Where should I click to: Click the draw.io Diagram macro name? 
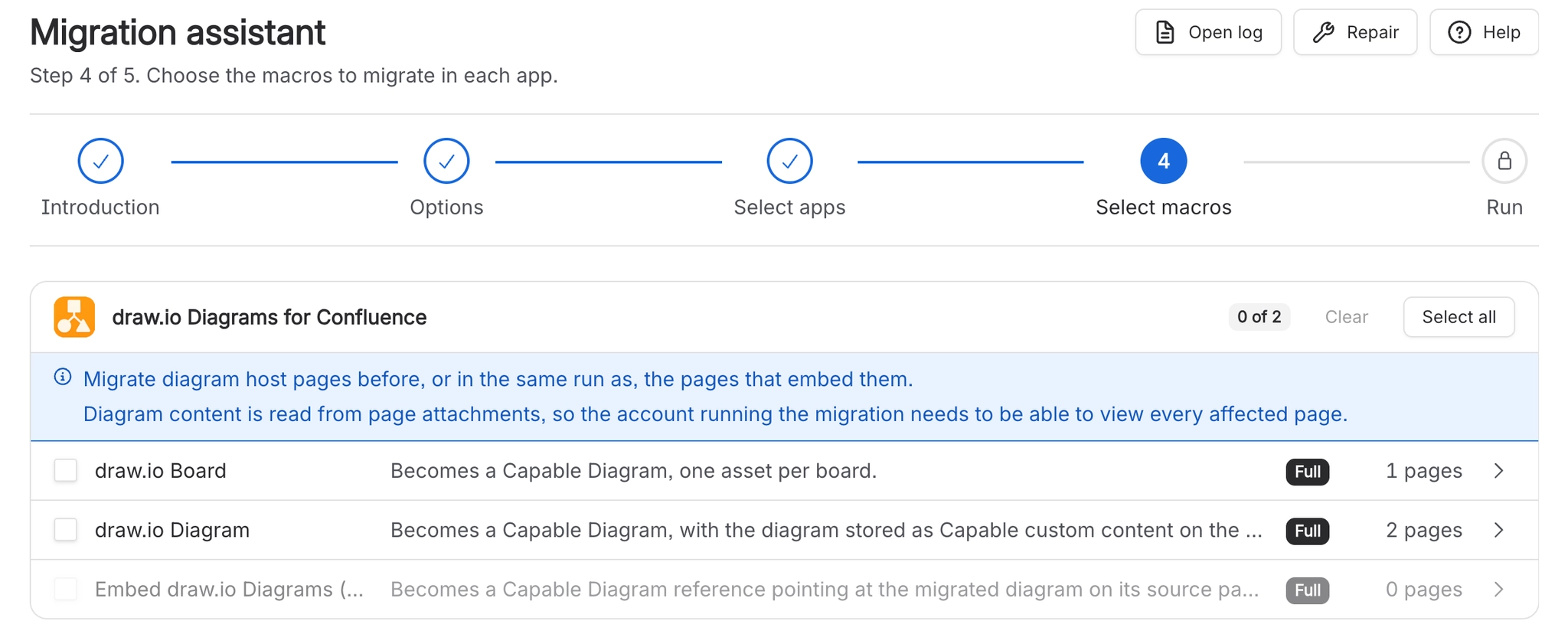coord(172,530)
